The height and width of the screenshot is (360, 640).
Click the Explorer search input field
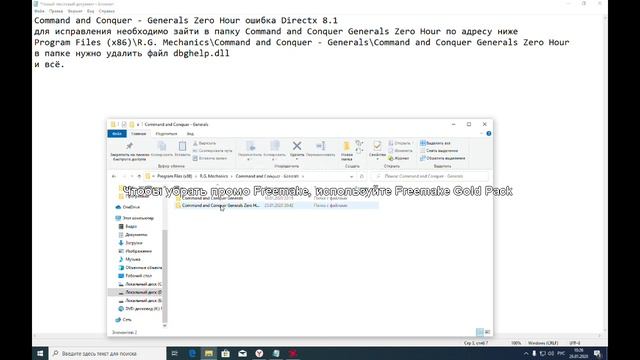430,176
